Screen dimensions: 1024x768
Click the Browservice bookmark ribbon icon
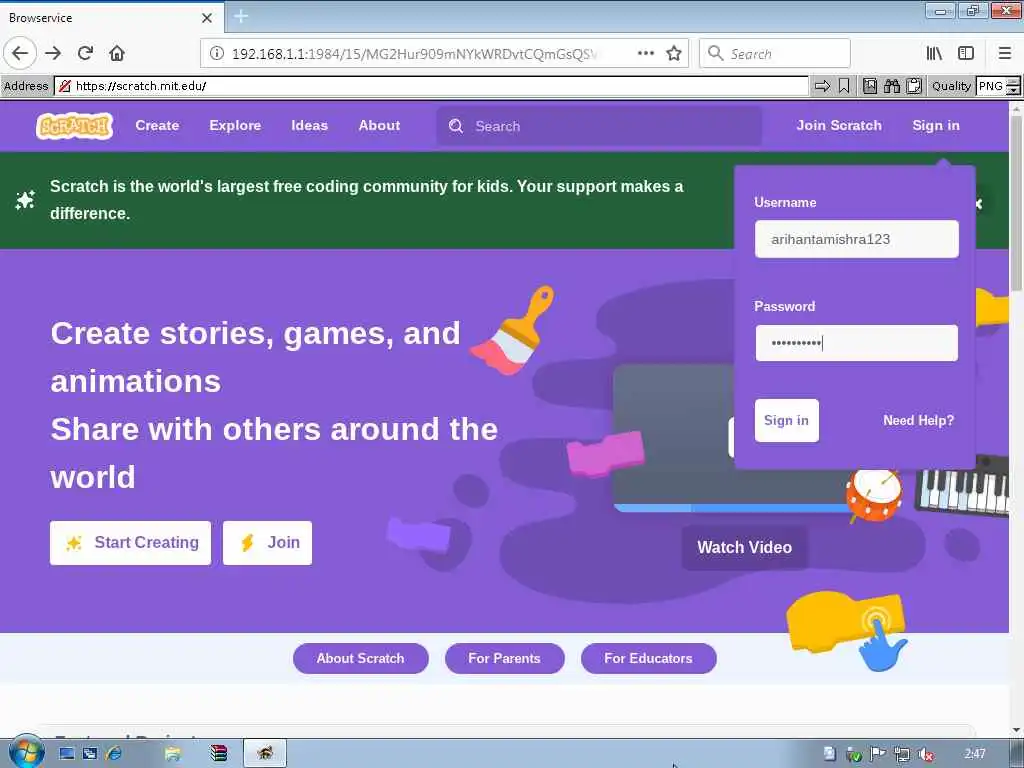point(844,86)
